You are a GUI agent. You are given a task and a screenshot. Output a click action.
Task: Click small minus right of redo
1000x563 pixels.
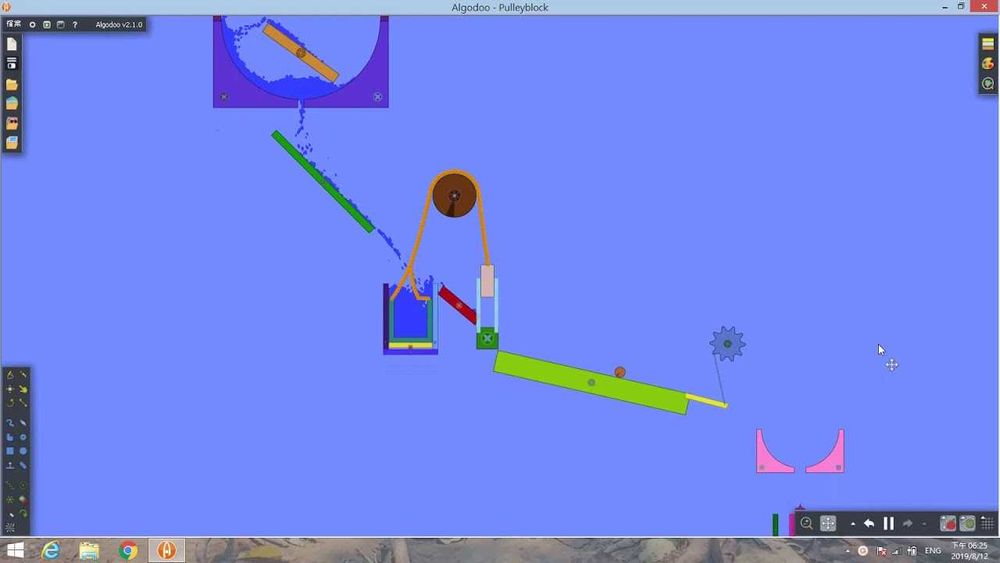(924, 524)
